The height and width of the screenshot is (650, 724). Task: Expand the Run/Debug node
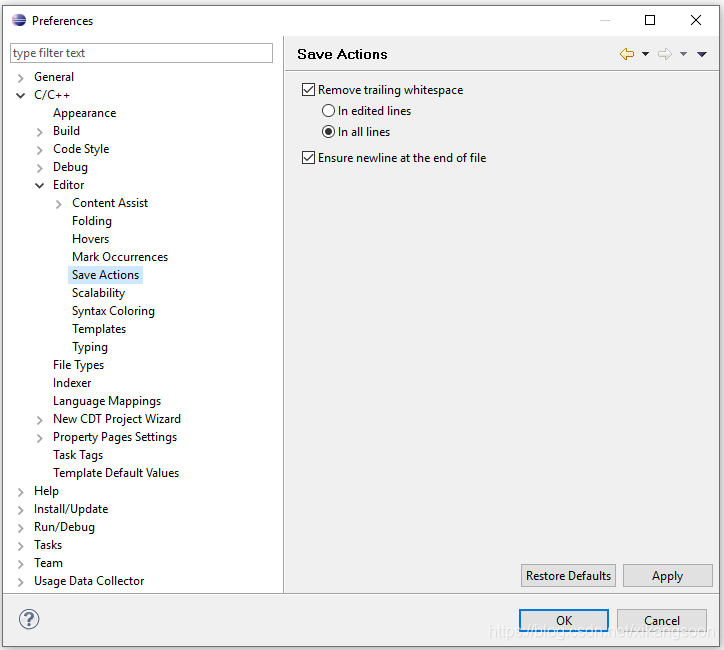21,528
